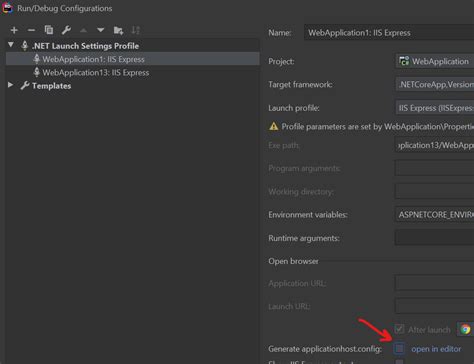Click the Remove Configuration minus icon
This screenshot has width=474, height=364.
(x=31, y=30)
